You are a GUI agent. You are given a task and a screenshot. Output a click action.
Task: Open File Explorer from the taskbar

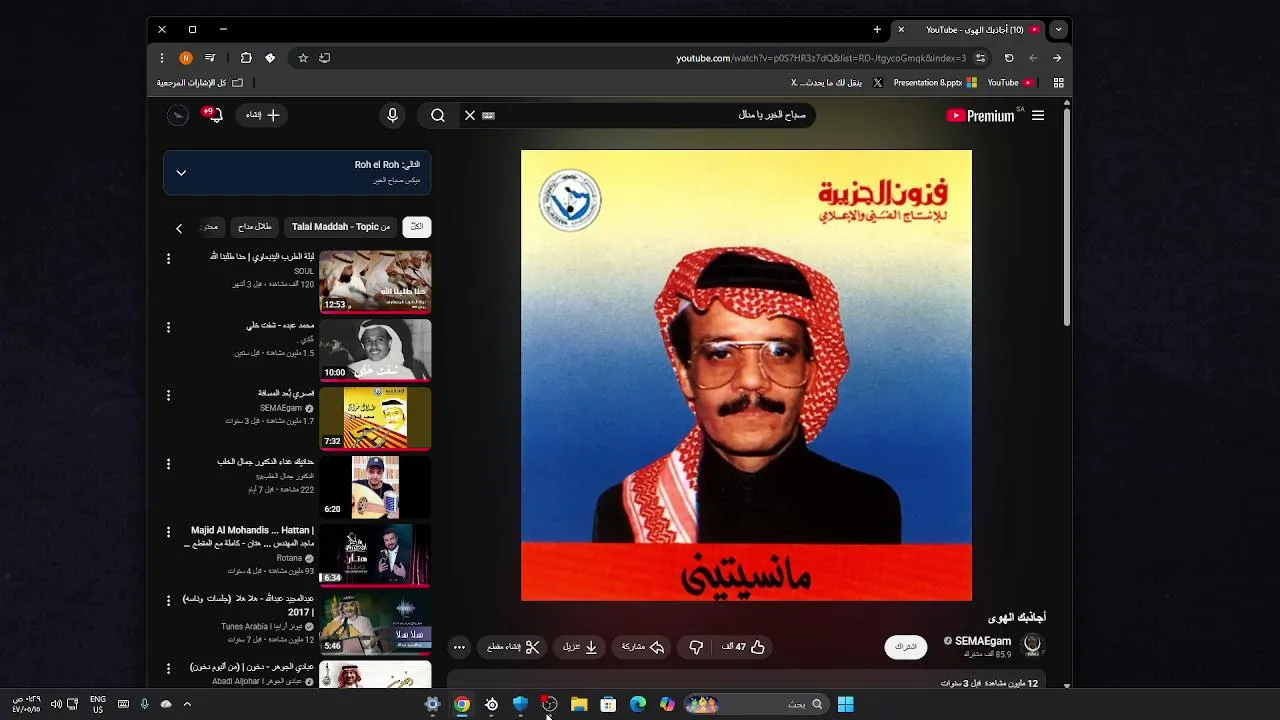[x=579, y=704]
